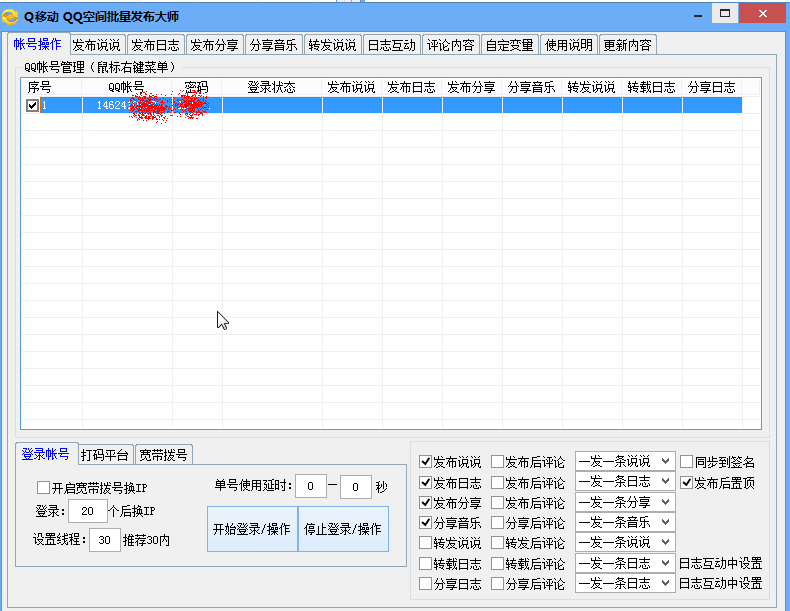Screen dimensions: 790x611
Task: Click the 登录 count field showing 20
Action: point(88,511)
